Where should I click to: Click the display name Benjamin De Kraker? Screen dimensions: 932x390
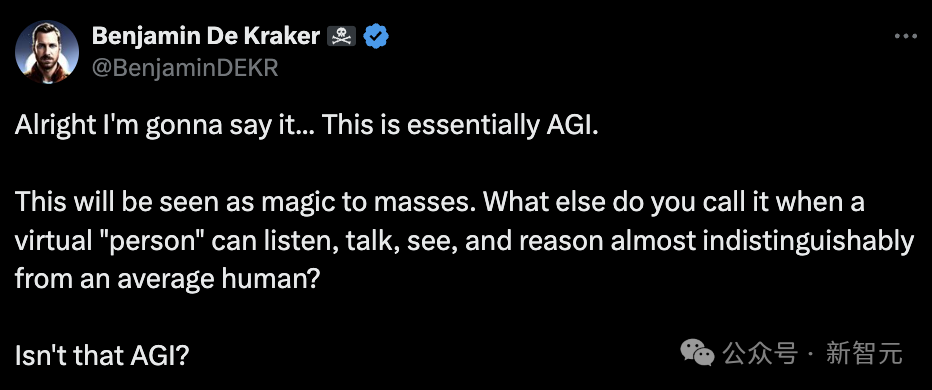(206, 37)
